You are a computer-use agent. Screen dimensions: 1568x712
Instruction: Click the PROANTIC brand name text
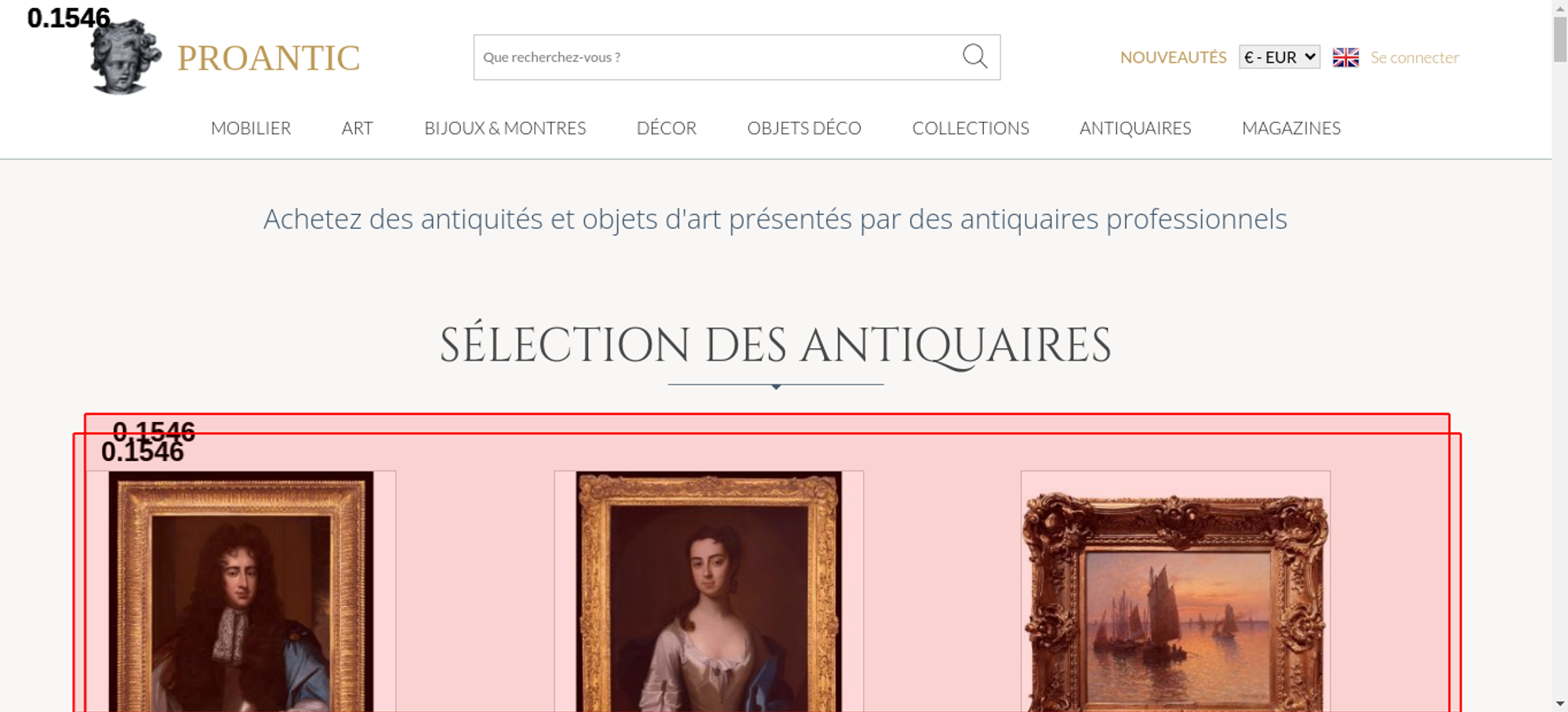[268, 58]
